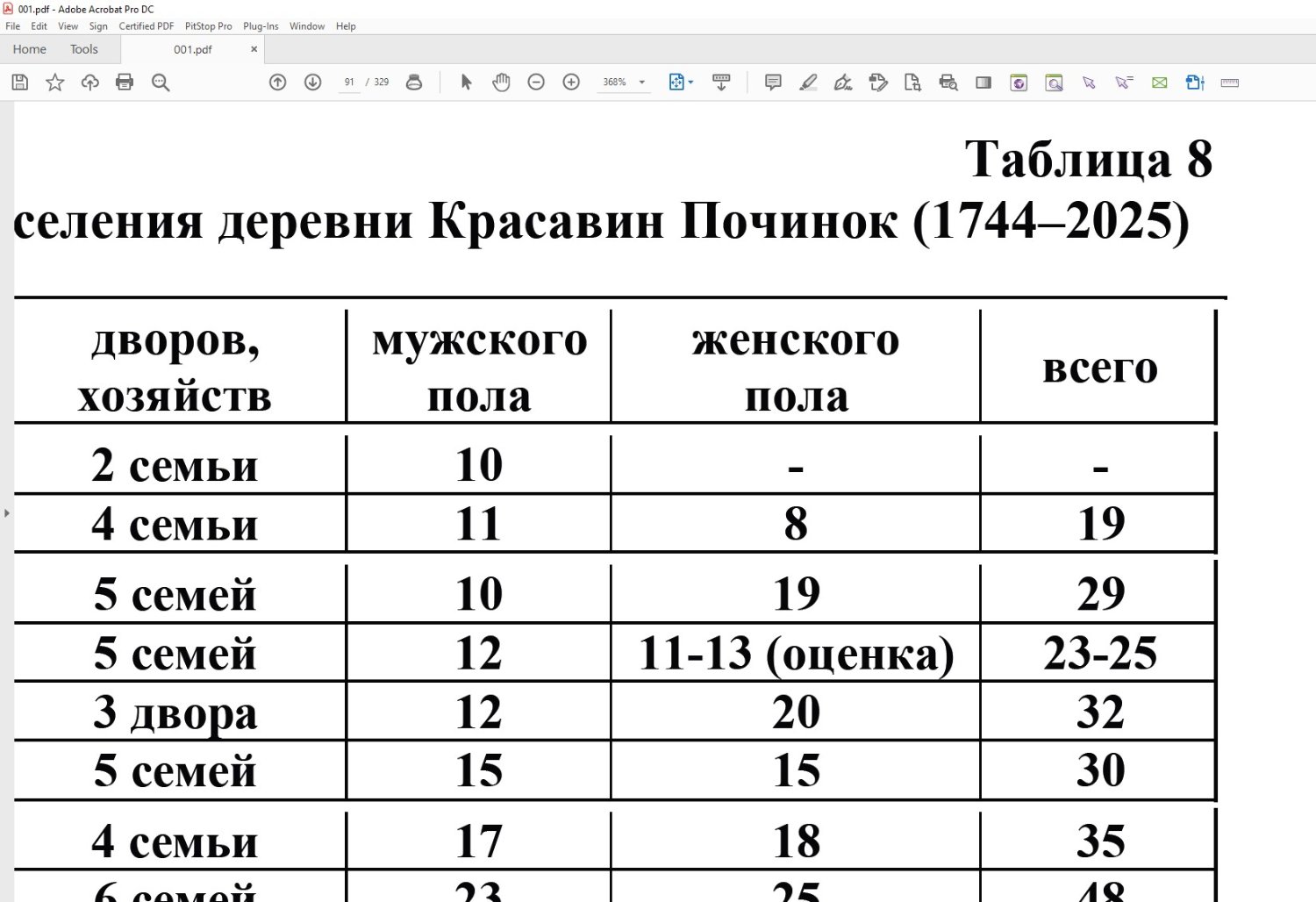Click the total value '35'

click(x=1100, y=841)
